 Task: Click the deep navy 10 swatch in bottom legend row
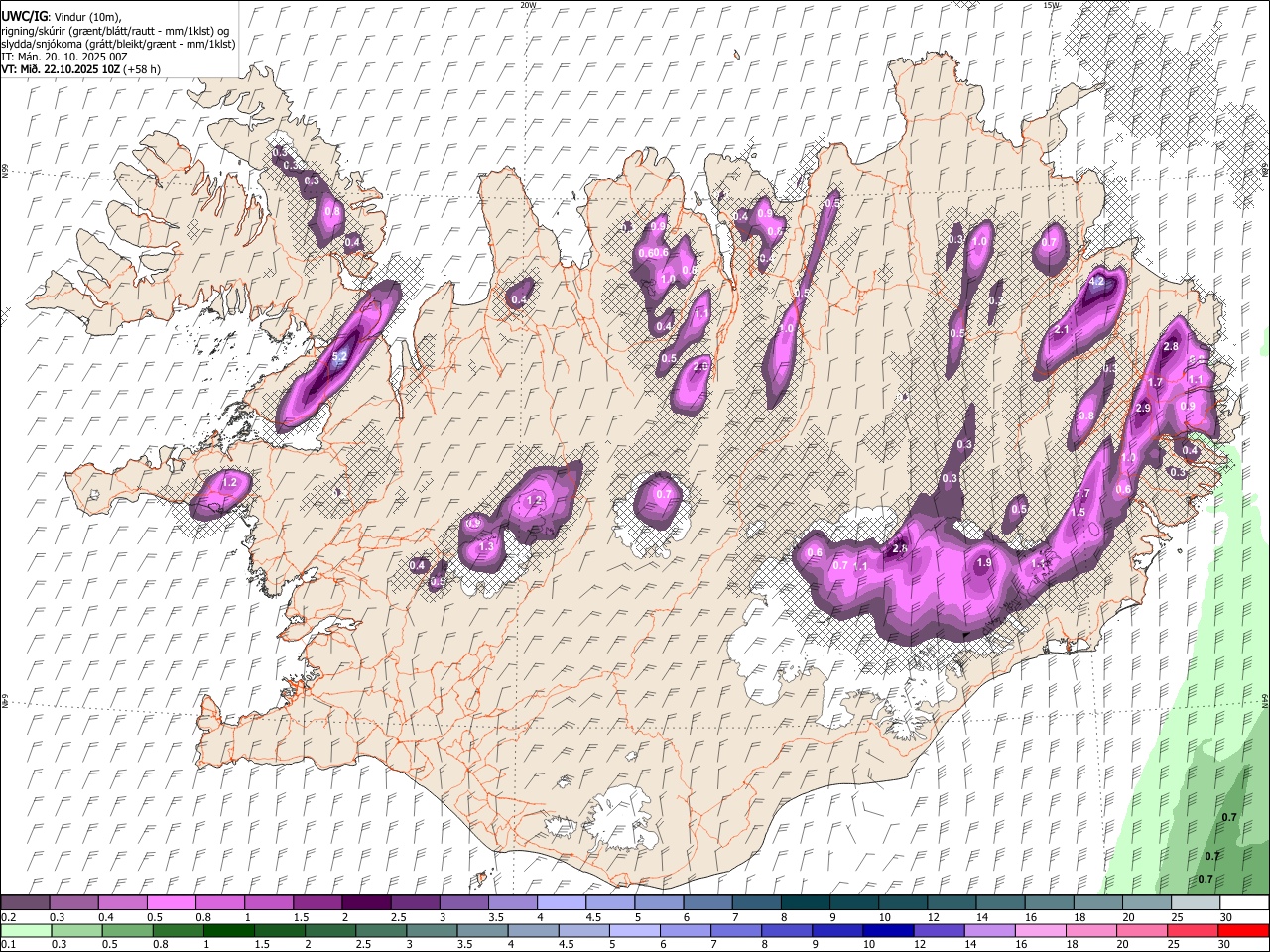(886, 931)
